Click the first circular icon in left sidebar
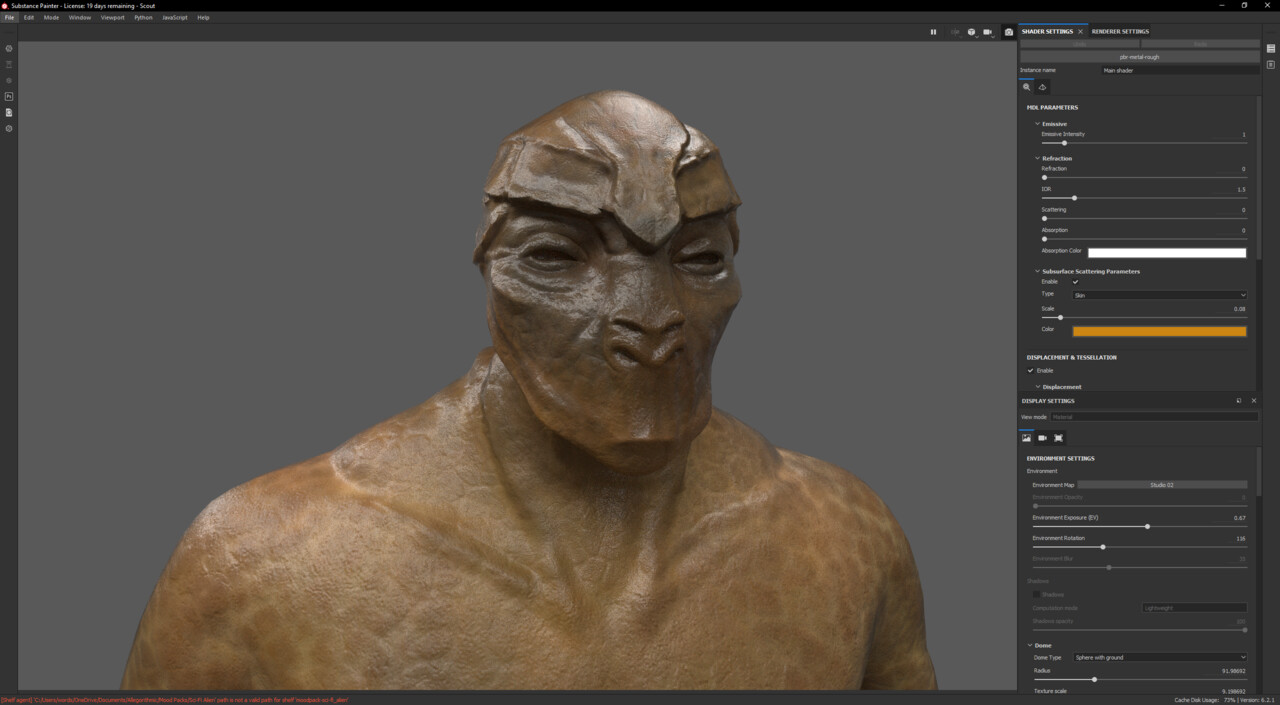The height and width of the screenshot is (705, 1280). (x=9, y=48)
